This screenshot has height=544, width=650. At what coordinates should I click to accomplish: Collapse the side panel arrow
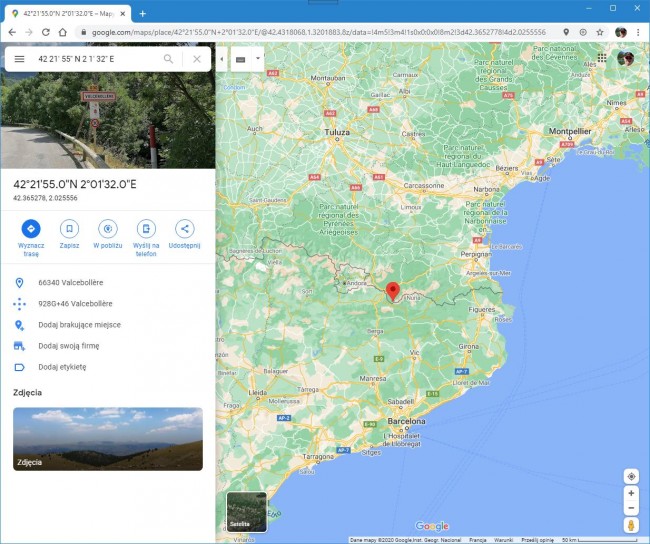pos(222,59)
